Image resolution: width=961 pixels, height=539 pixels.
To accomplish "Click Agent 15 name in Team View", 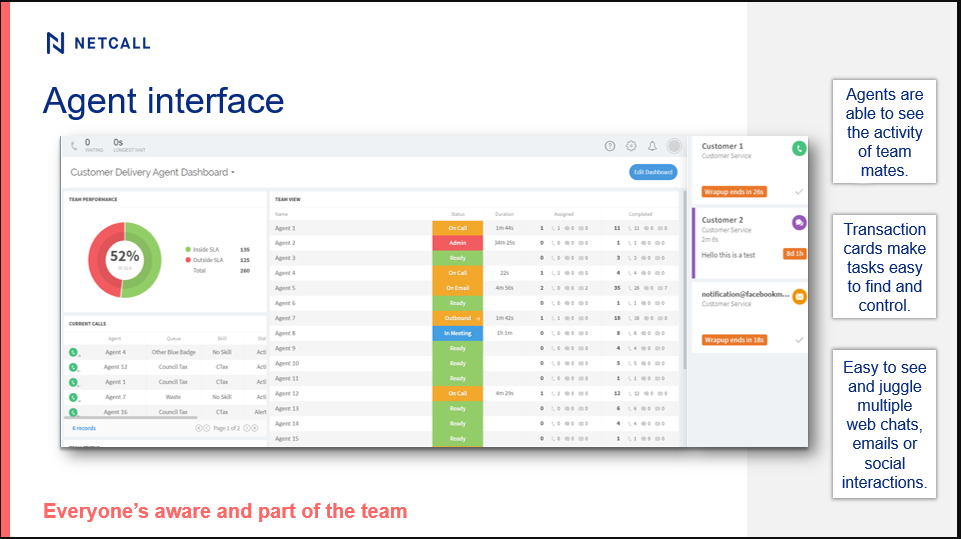I will pos(287,439).
